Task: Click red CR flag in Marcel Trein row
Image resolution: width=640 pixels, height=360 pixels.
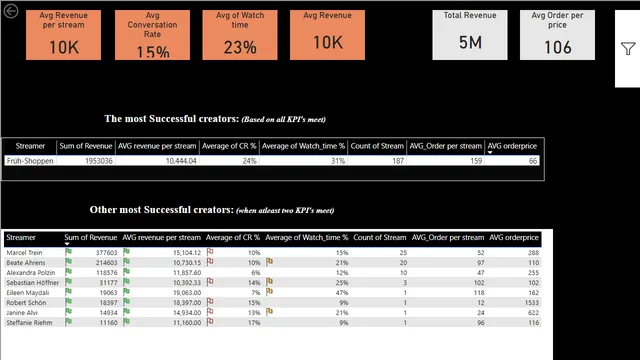Action: click(210, 252)
